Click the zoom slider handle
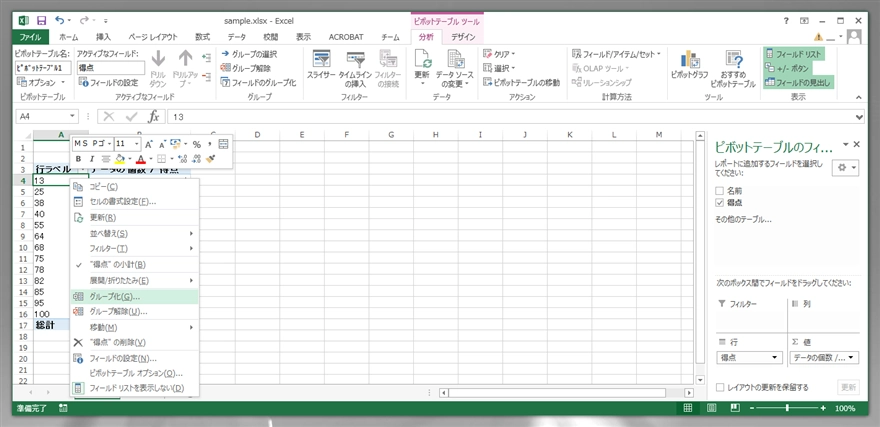880x427 pixels. tap(787, 408)
